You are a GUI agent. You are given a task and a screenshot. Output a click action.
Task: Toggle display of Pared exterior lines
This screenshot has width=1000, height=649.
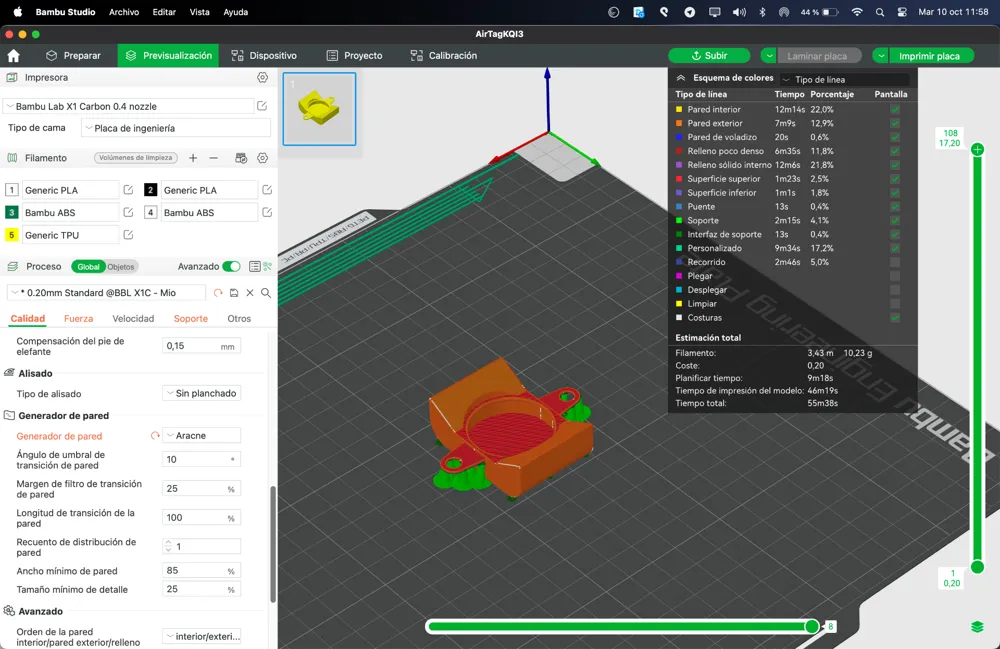click(x=895, y=124)
